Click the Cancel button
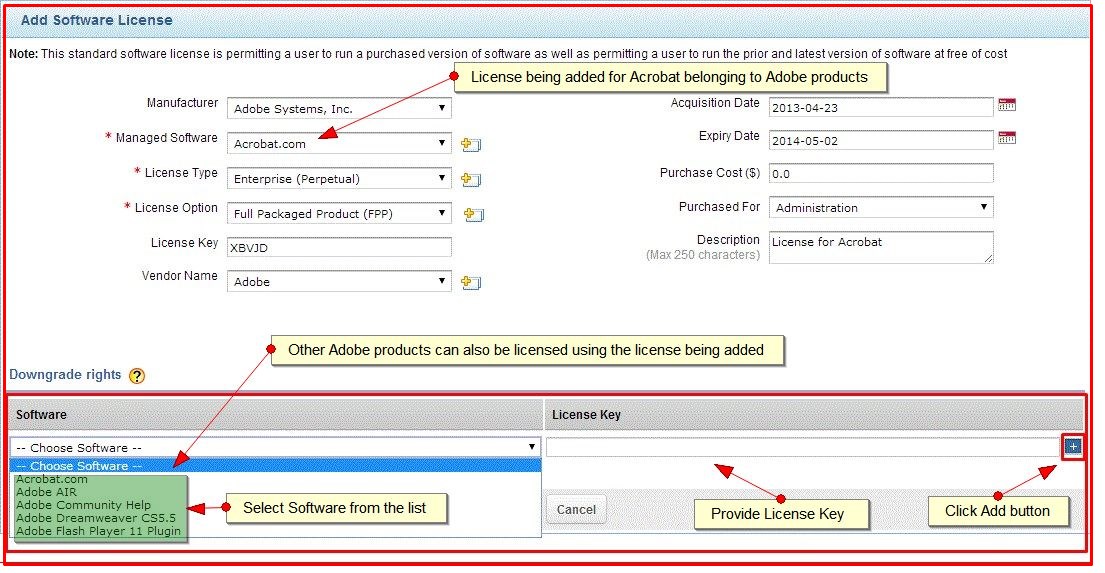This screenshot has height=573, width=1105. click(576, 510)
